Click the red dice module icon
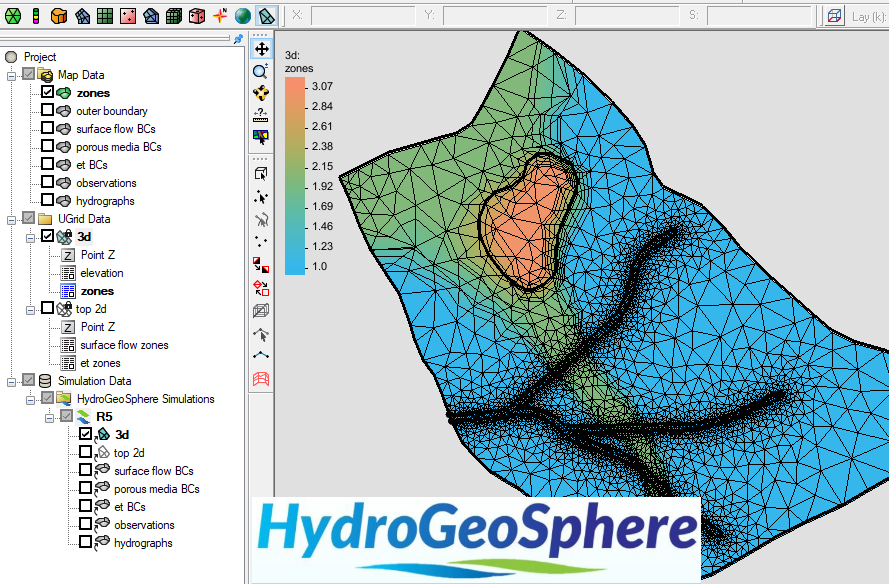 click(197, 15)
